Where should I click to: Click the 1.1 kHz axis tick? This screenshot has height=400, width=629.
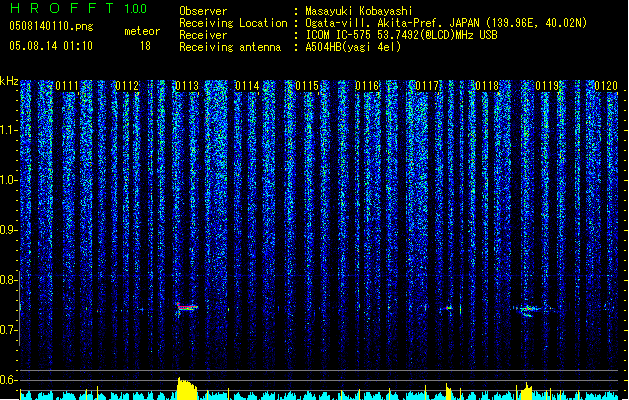tap(9, 130)
